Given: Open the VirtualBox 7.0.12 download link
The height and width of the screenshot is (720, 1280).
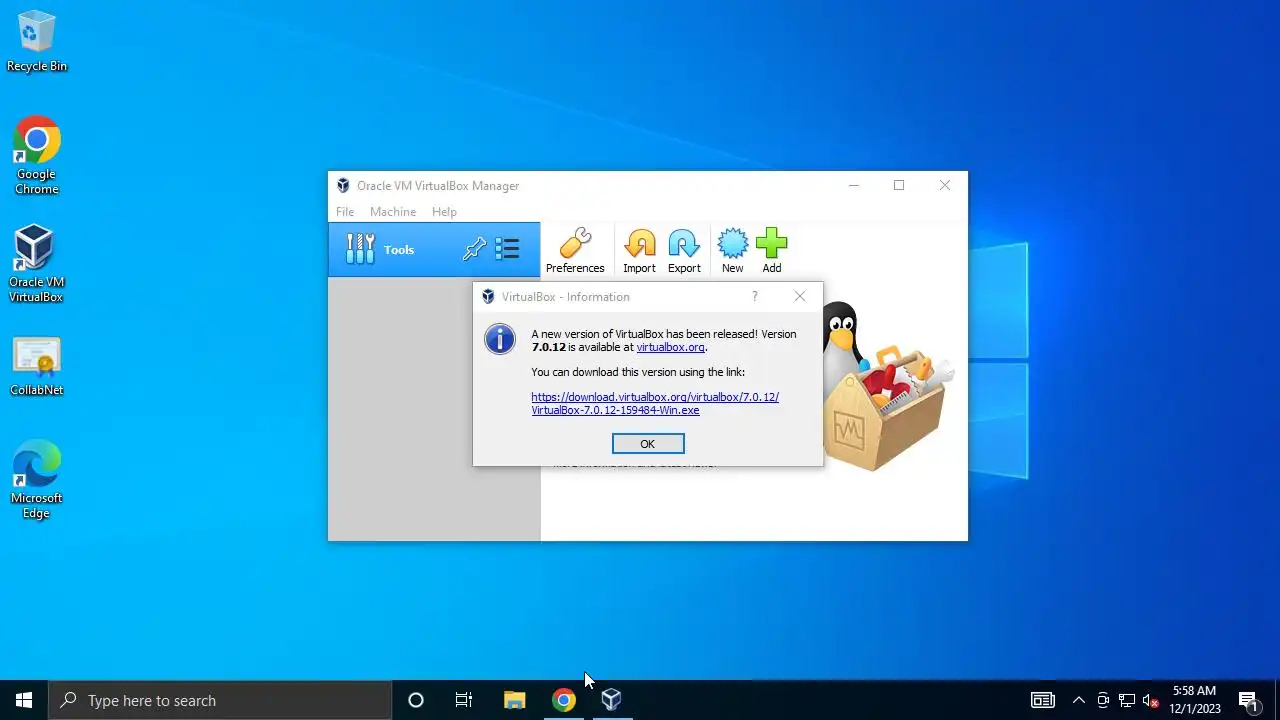Looking at the screenshot, I should [655, 403].
